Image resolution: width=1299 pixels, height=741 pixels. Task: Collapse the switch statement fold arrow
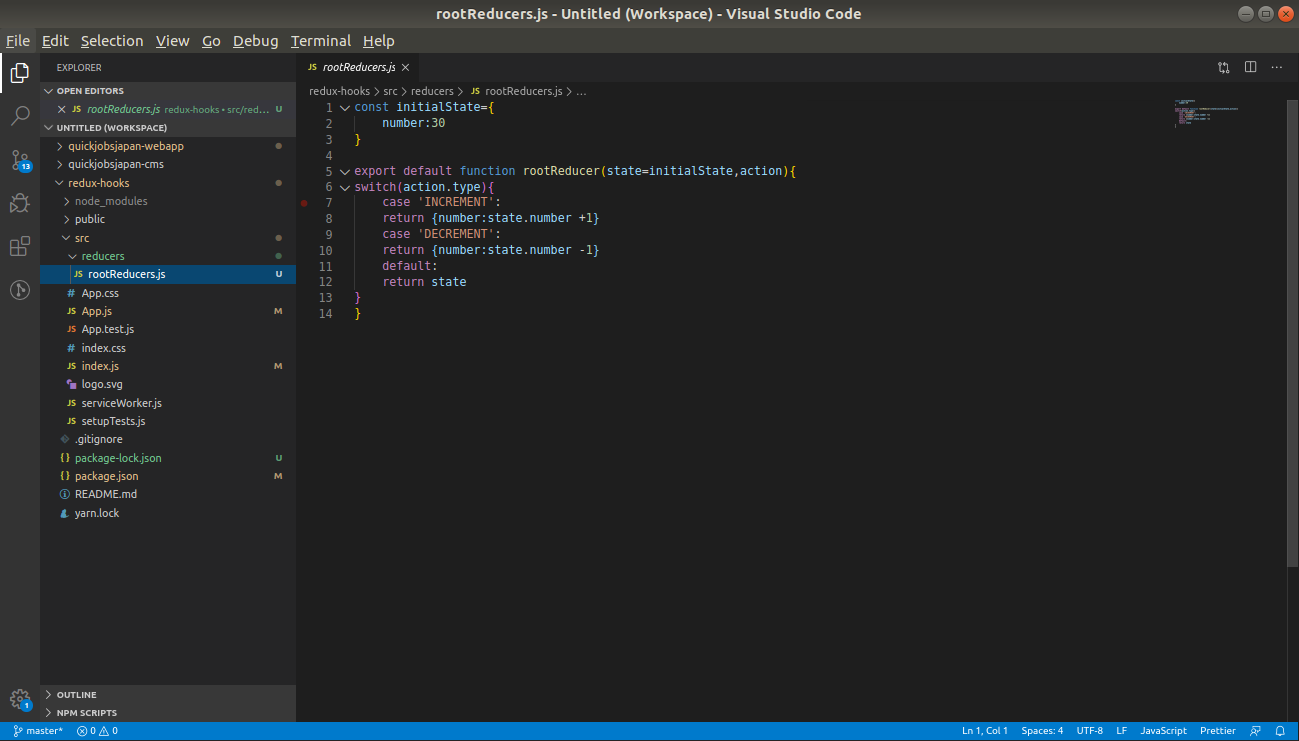345,186
